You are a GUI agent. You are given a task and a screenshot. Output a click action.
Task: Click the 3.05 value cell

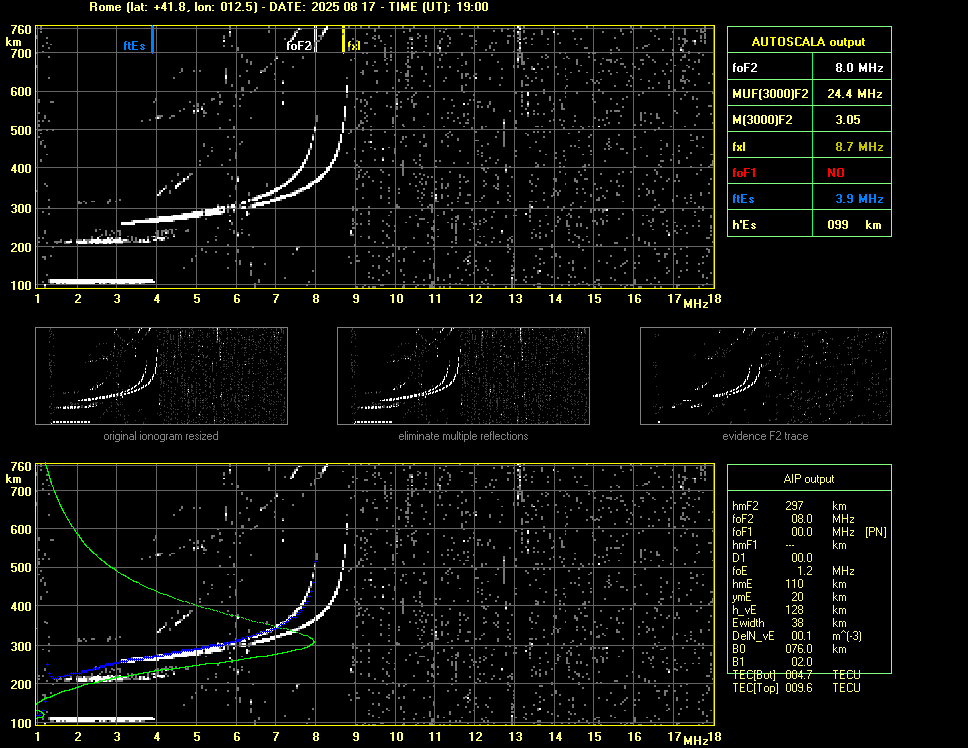tap(852, 120)
